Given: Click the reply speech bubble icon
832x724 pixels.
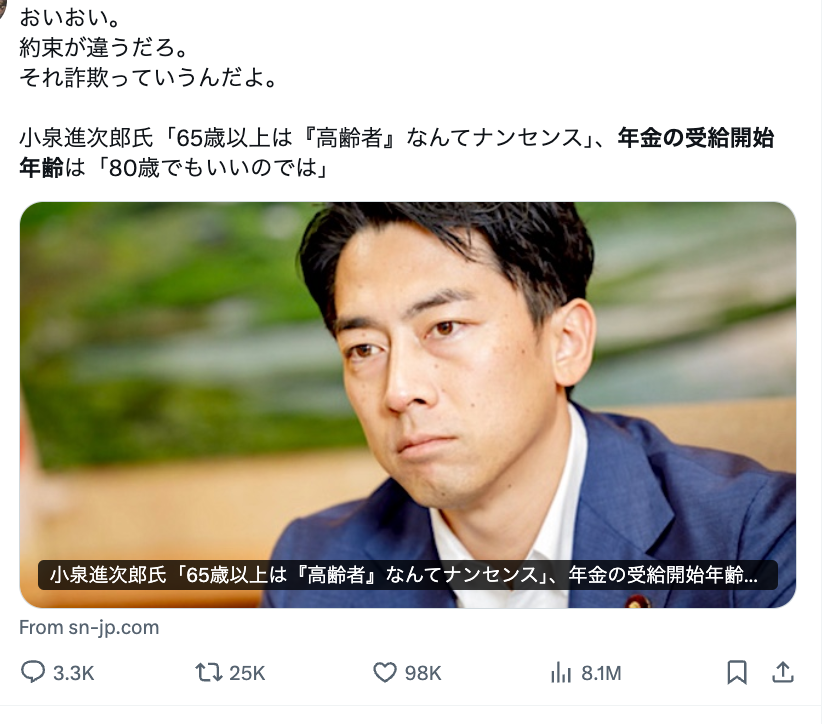Looking at the screenshot, I should point(32,672).
